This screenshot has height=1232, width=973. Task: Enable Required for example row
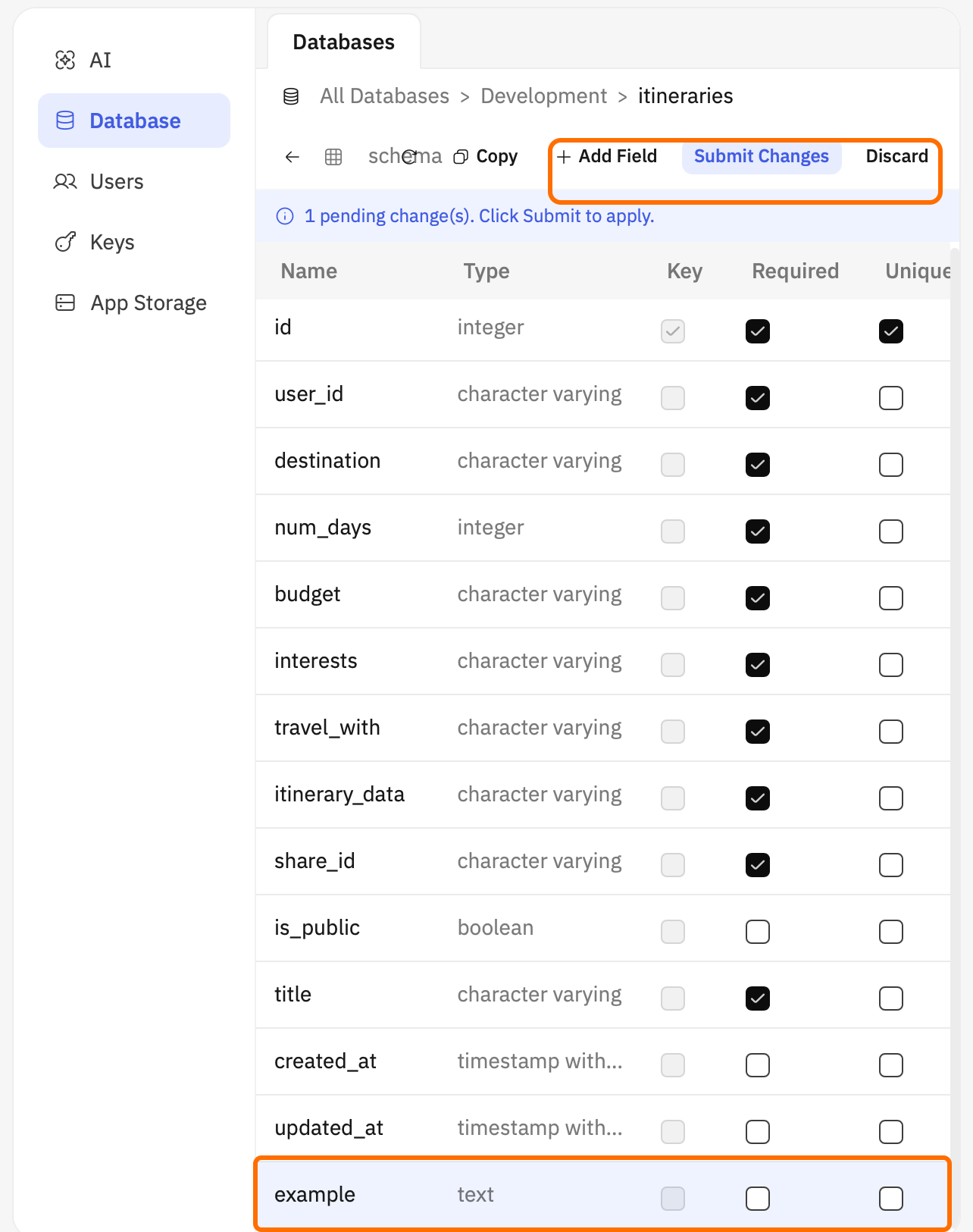(x=758, y=1199)
